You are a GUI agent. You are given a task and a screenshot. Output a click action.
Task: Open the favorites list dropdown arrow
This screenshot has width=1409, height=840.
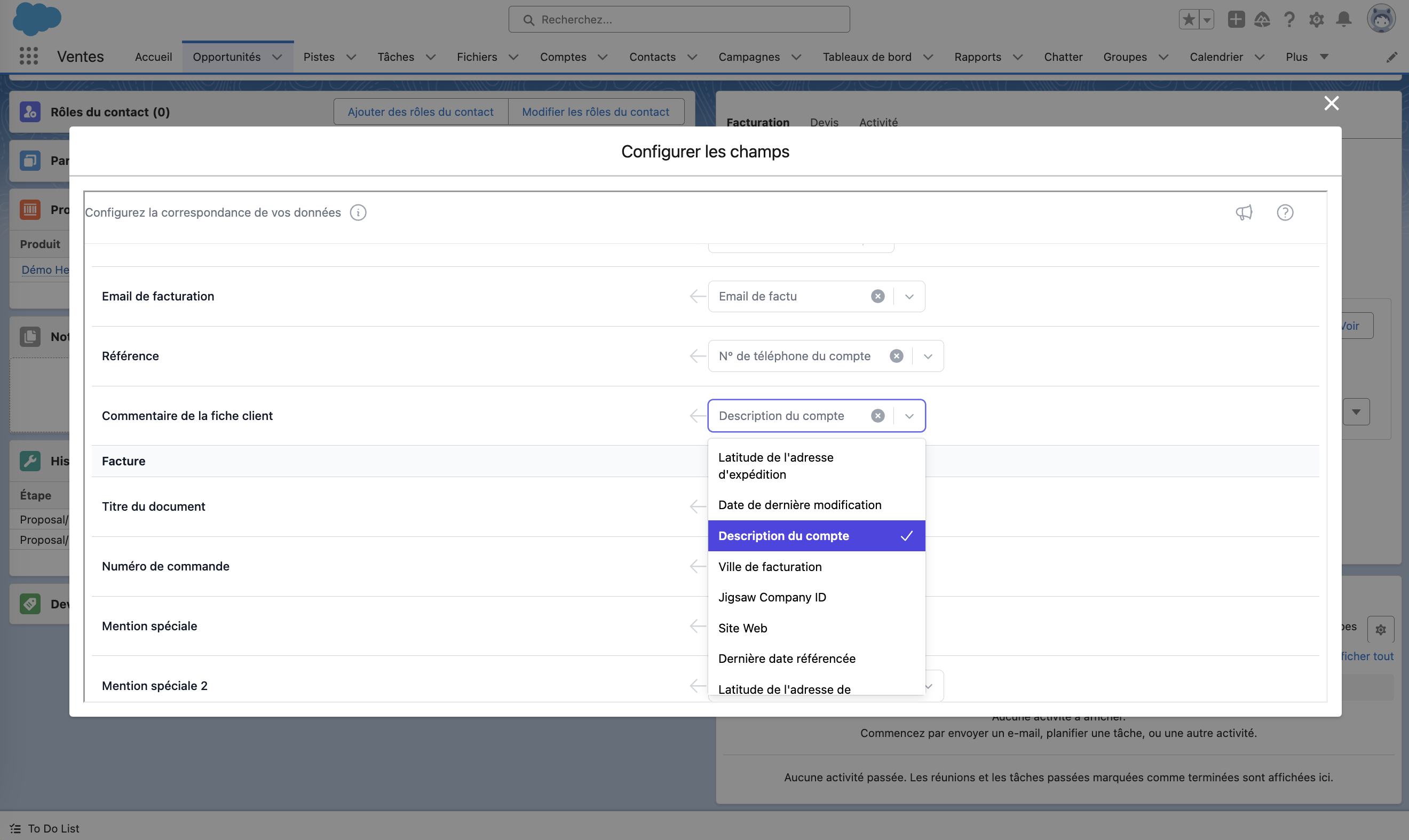coord(1206,20)
